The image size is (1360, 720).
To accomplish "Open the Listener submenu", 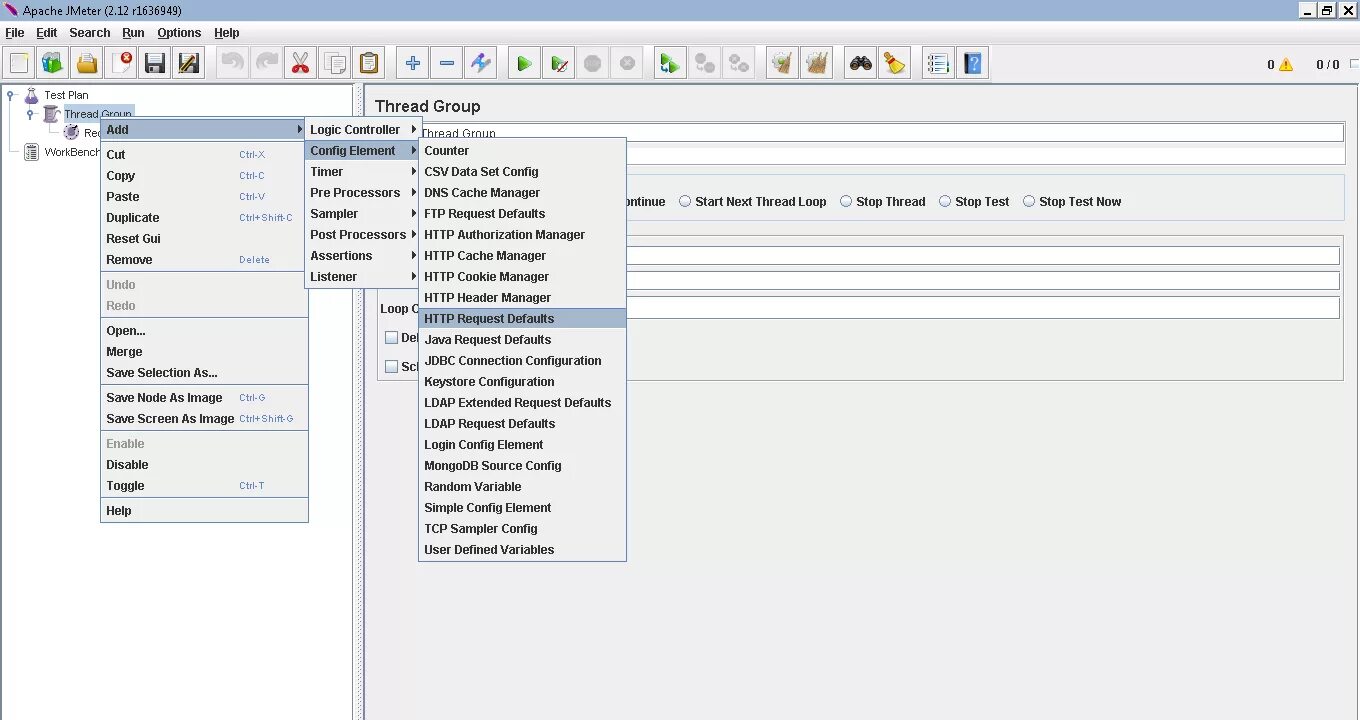I will tap(362, 276).
